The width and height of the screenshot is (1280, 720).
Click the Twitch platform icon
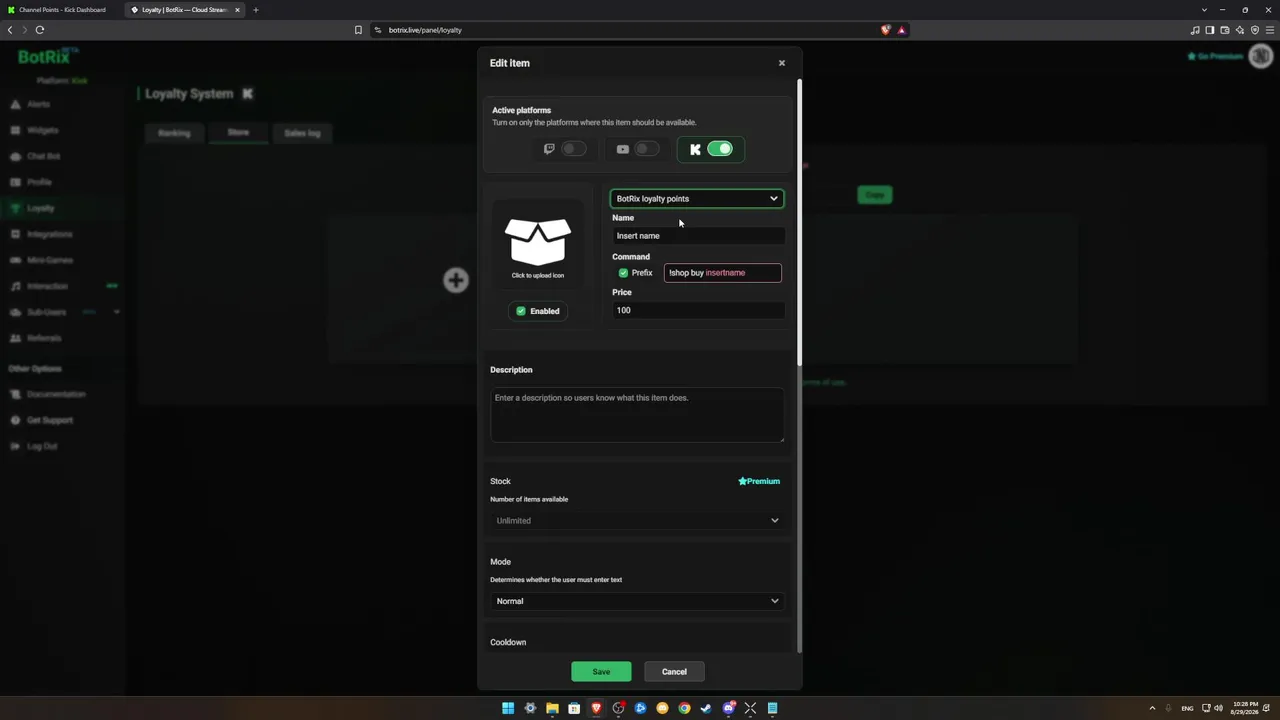(x=549, y=149)
